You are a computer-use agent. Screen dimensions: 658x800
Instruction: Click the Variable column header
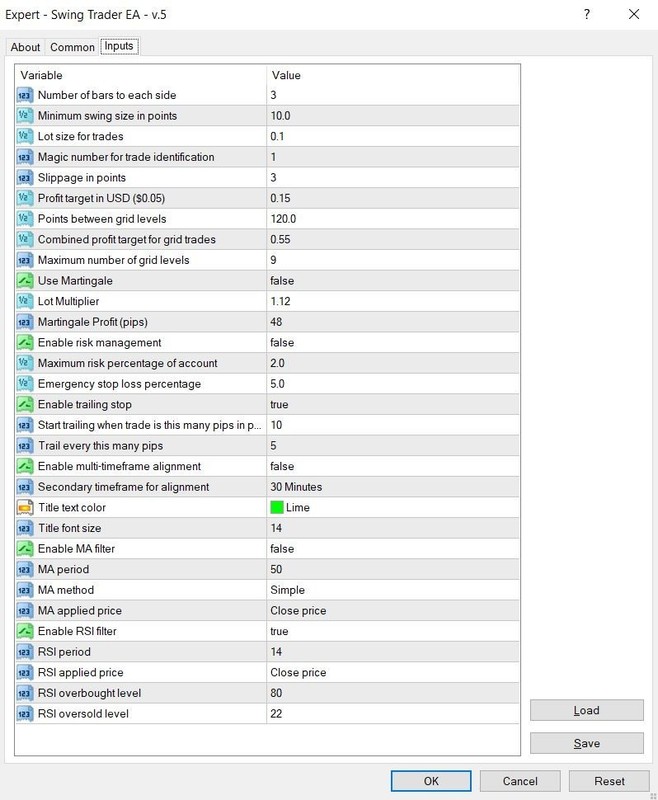click(141, 76)
